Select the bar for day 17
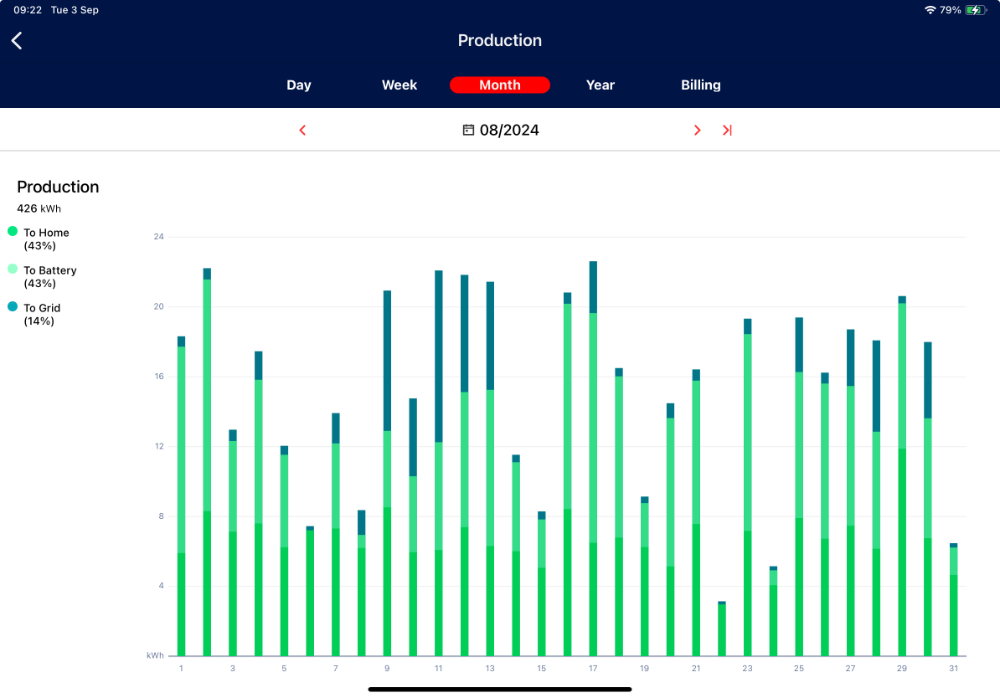The width and height of the screenshot is (1000, 698). click(593, 480)
